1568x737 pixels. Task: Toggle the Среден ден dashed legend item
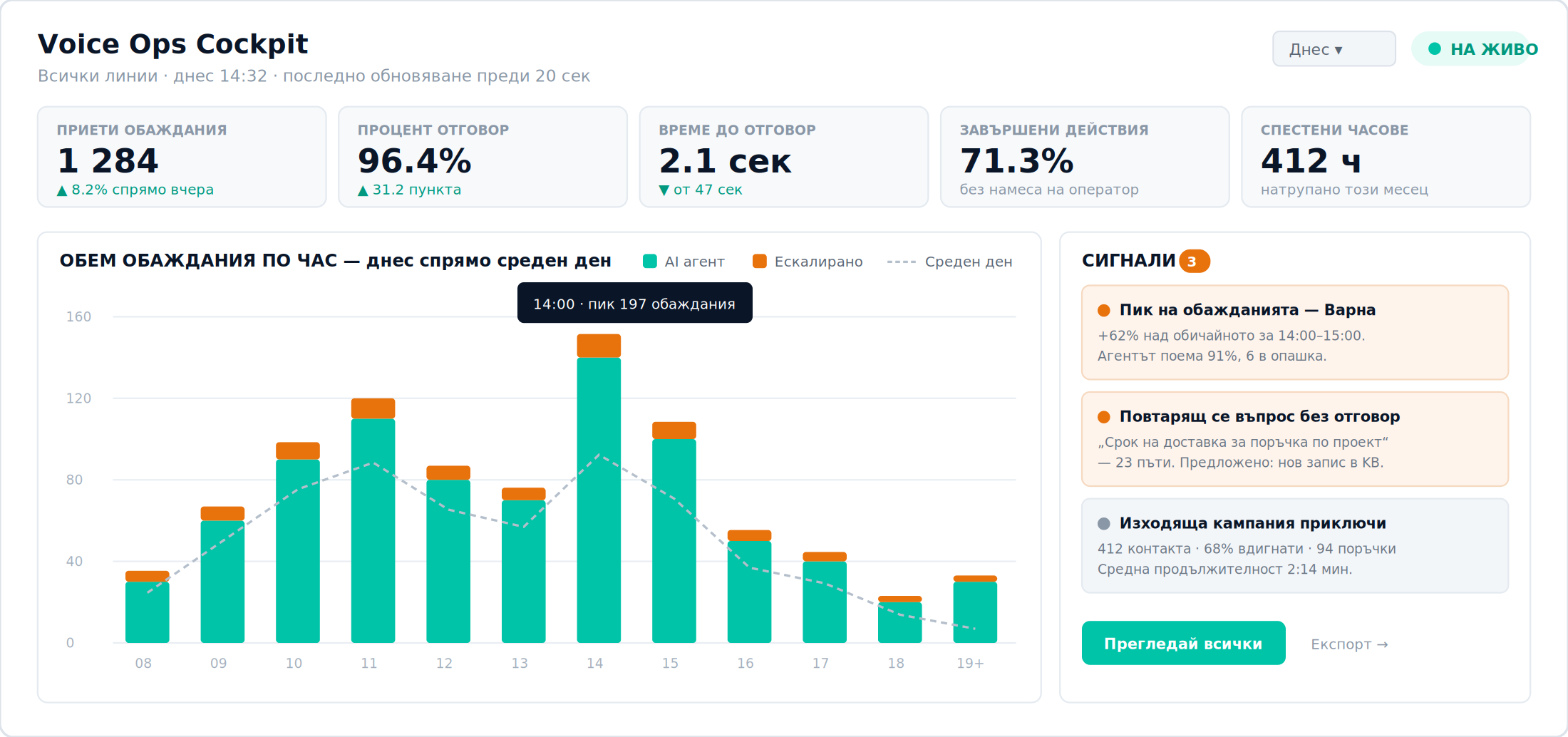point(949,262)
